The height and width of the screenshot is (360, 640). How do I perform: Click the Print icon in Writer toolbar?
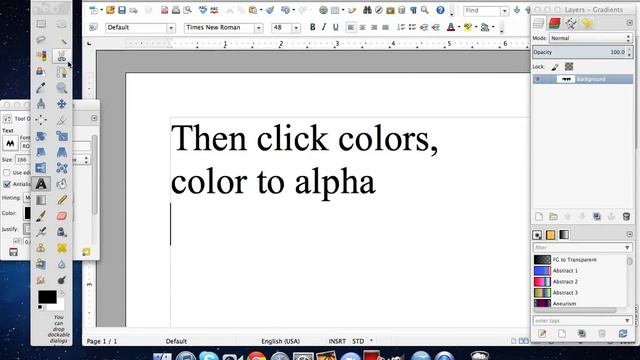click(x=176, y=10)
